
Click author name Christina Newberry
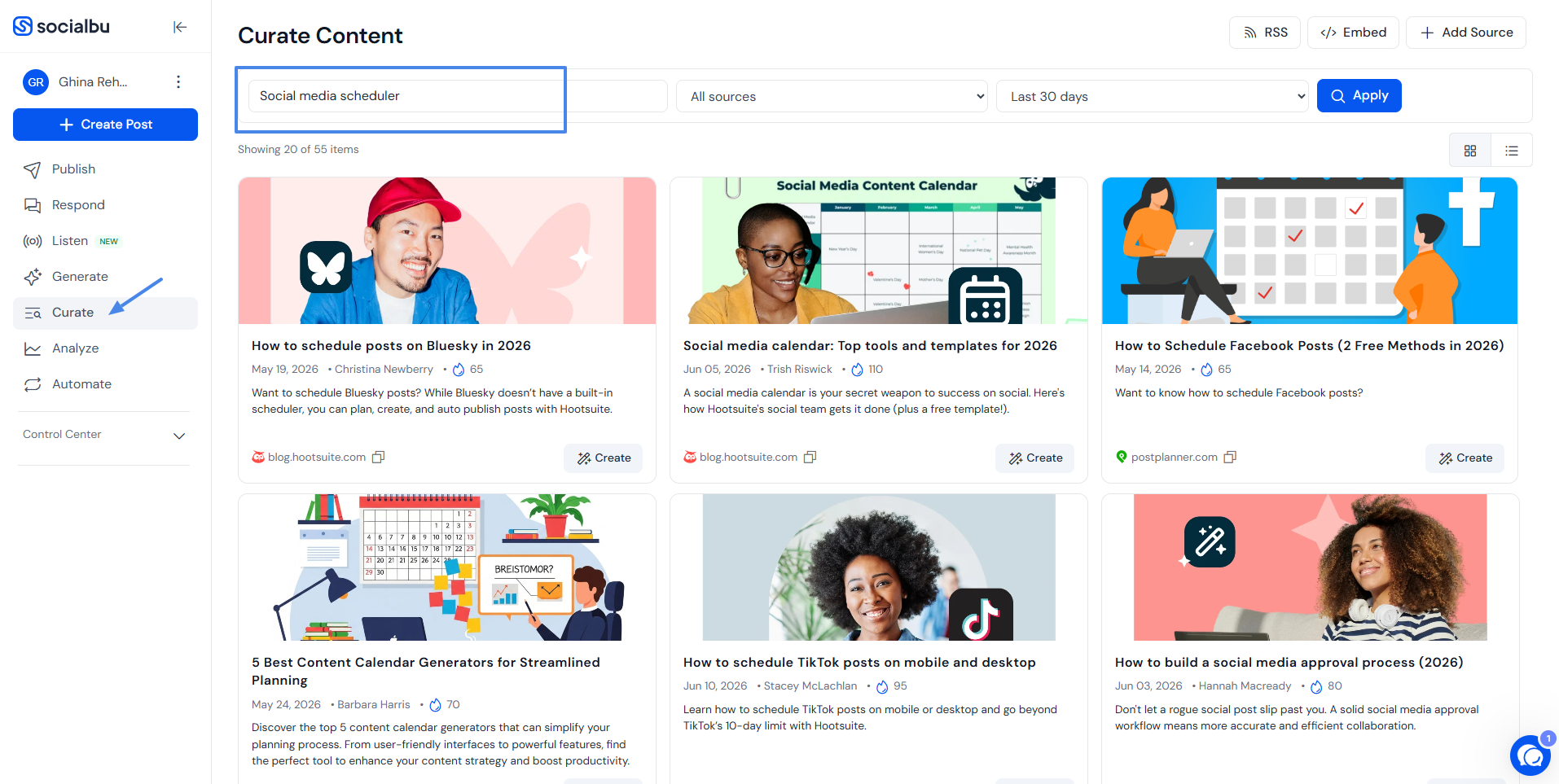384,370
